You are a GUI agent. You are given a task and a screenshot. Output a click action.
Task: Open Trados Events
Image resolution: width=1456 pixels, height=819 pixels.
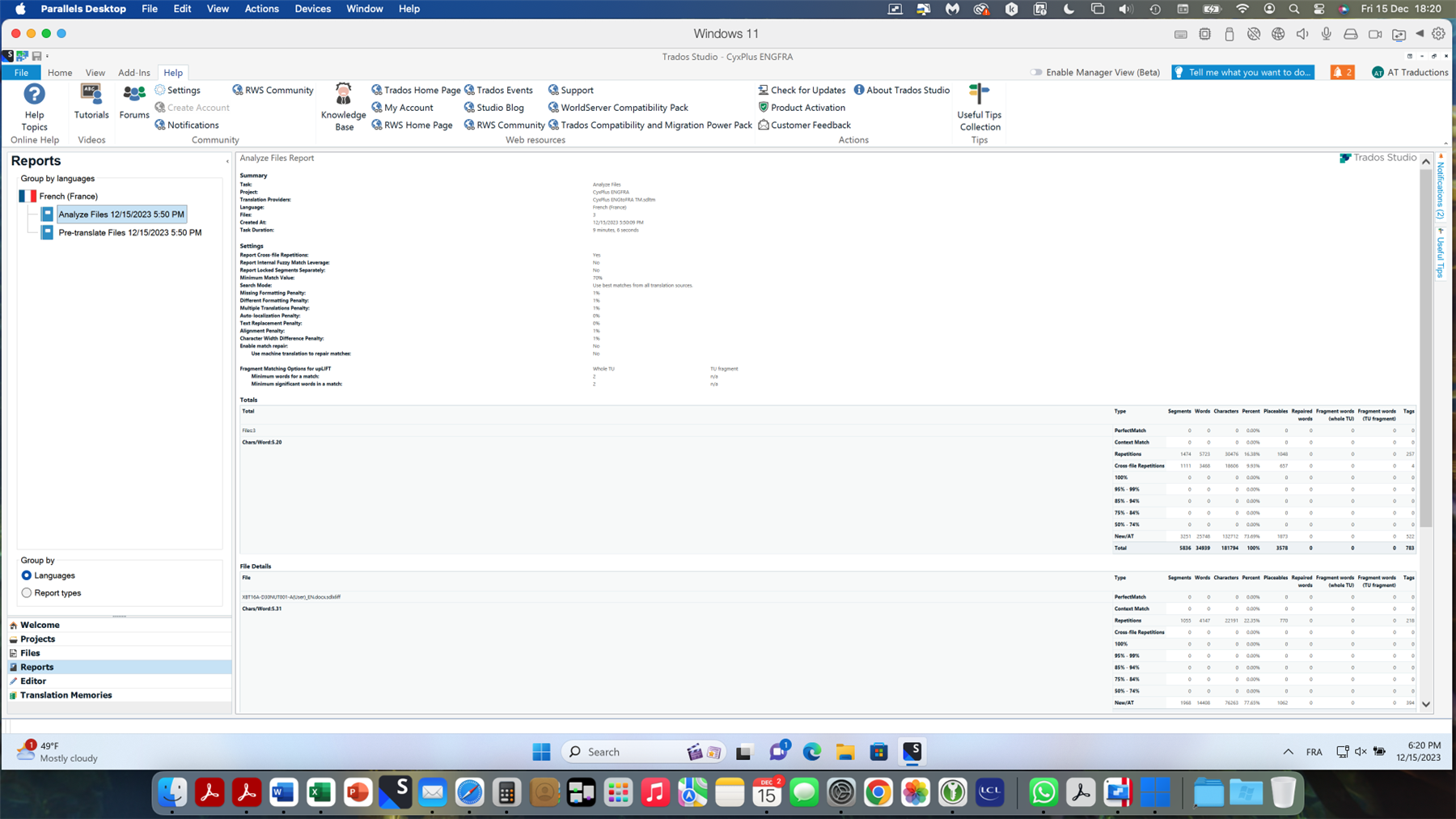tap(498, 90)
